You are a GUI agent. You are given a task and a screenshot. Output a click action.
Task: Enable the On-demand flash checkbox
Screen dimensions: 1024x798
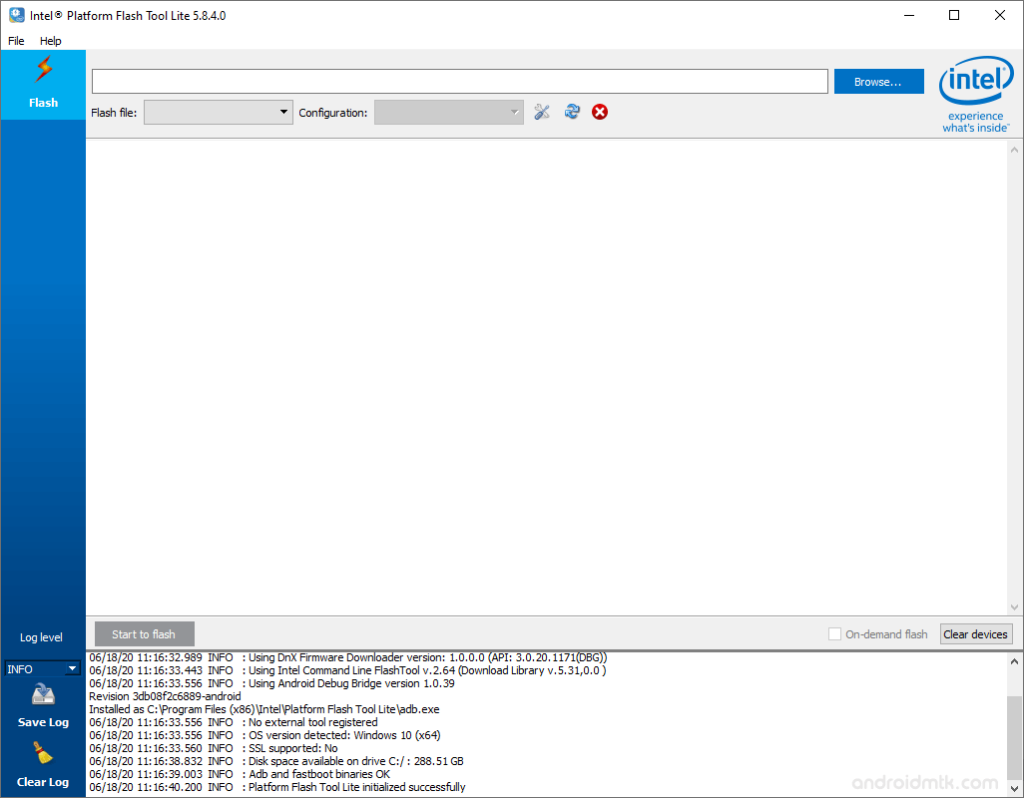[835, 634]
